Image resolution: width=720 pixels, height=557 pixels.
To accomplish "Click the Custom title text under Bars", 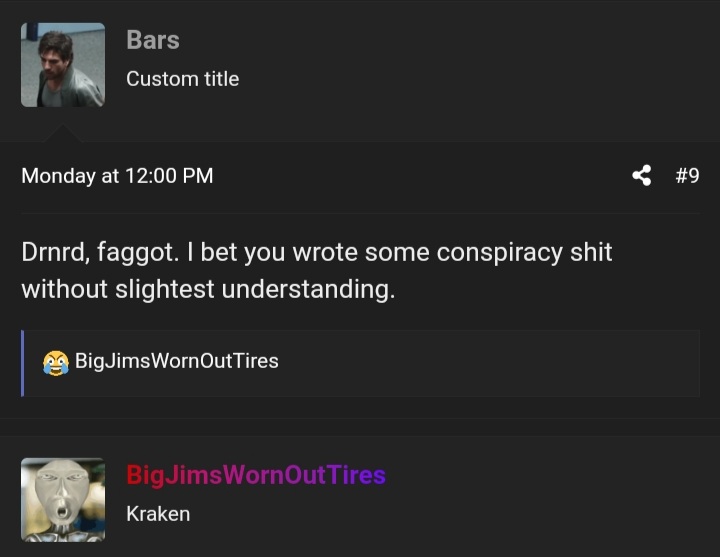I will [x=183, y=79].
